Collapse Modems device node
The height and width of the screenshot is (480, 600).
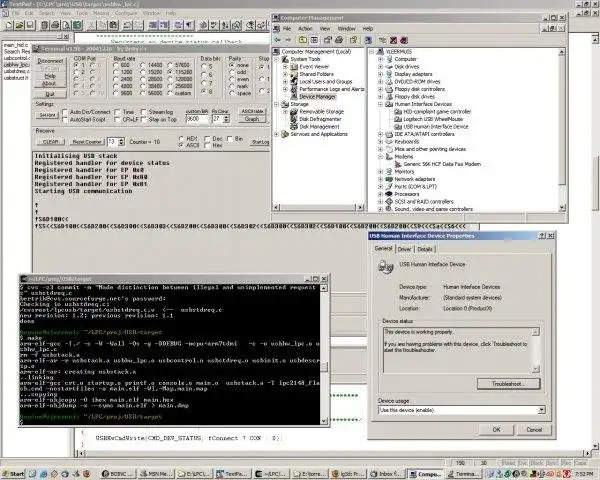[x=380, y=157]
